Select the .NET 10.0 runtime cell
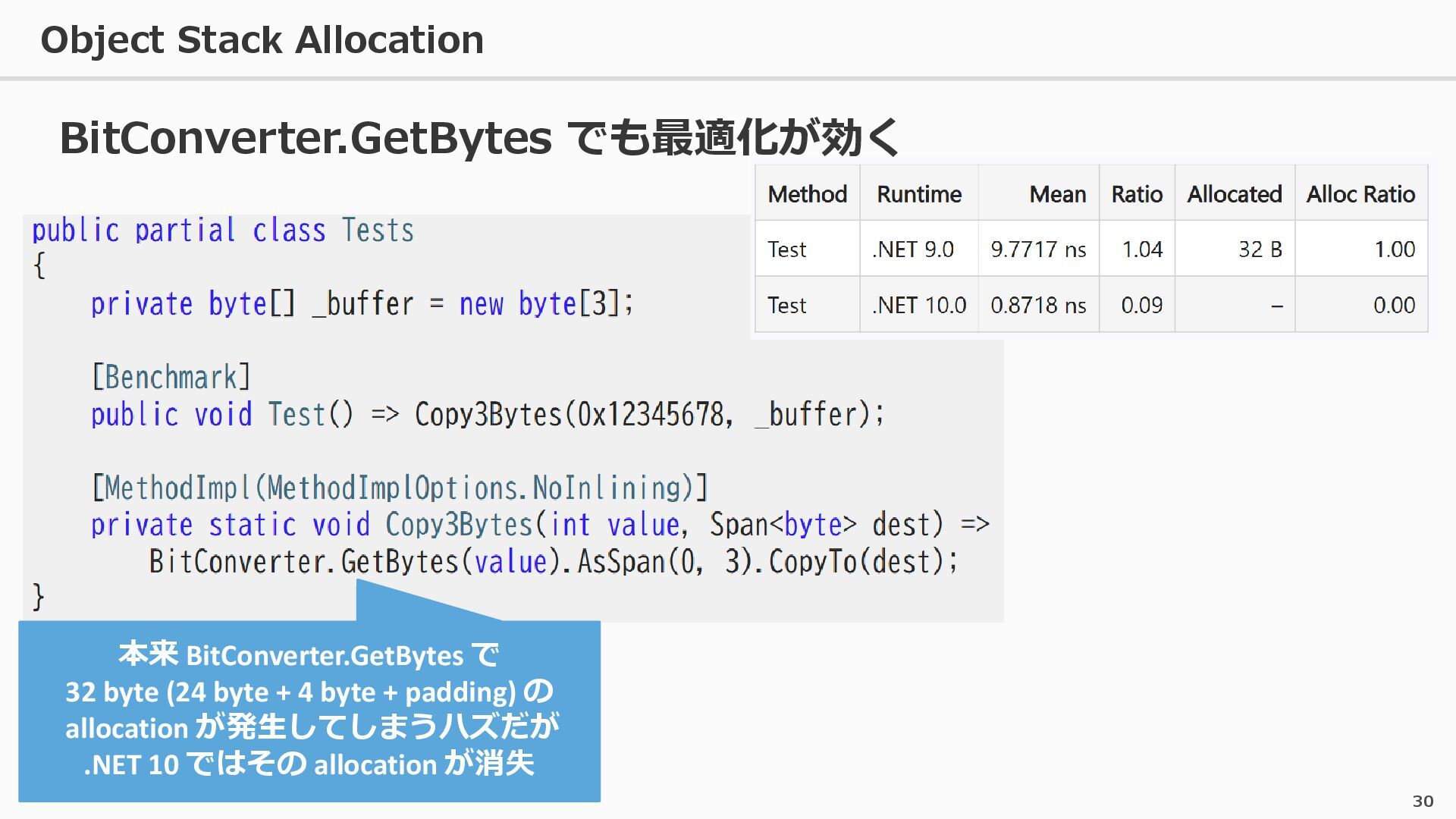 pyautogui.click(x=918, y=306)
